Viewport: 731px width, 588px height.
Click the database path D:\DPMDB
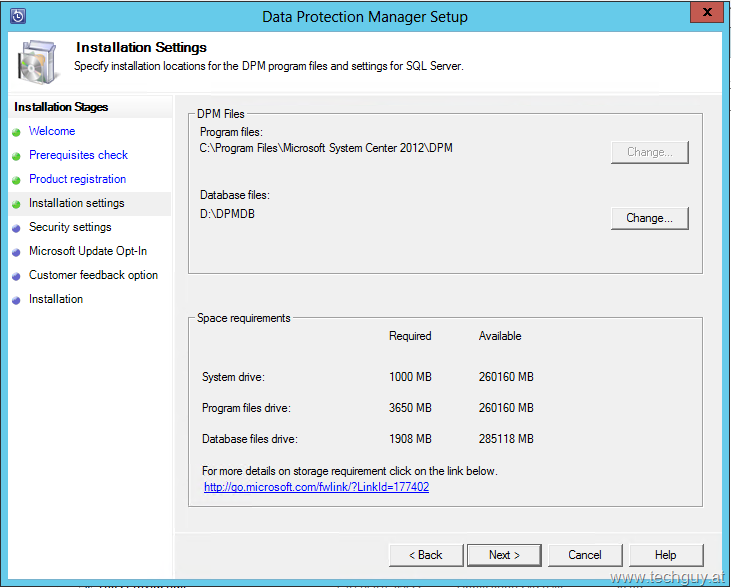[228, 214]
